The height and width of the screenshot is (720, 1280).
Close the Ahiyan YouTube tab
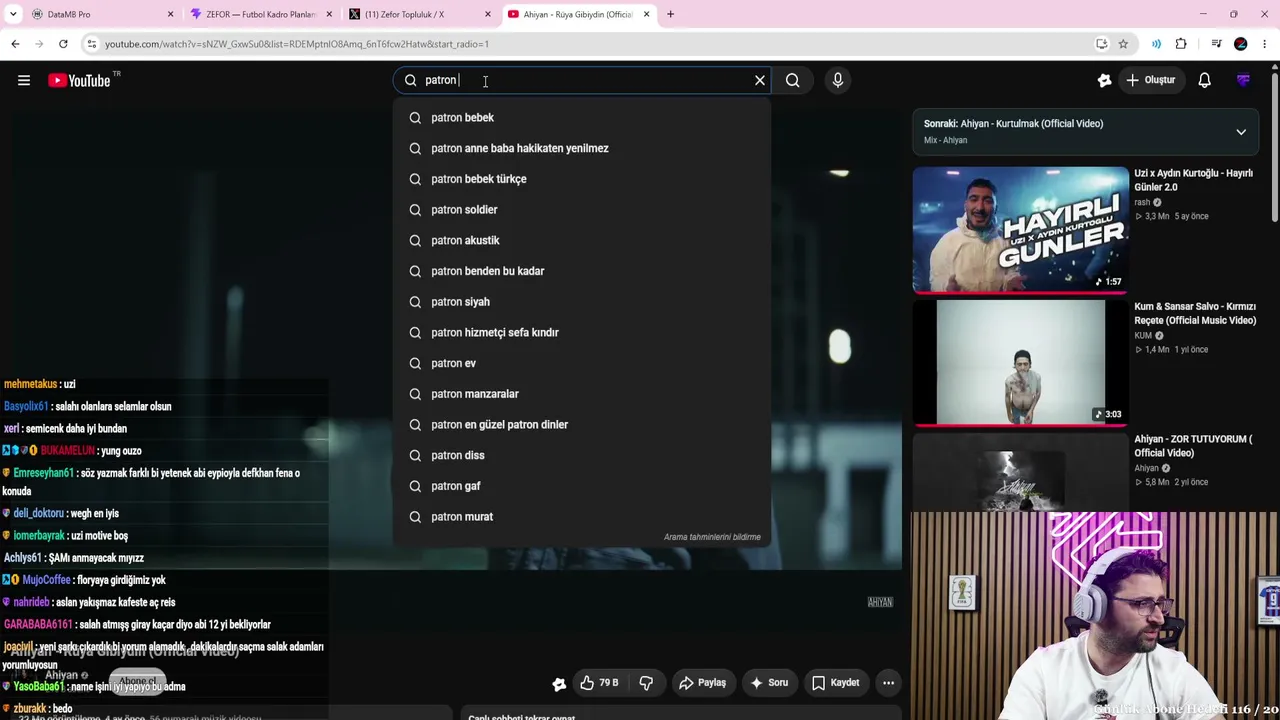point(647,14)
